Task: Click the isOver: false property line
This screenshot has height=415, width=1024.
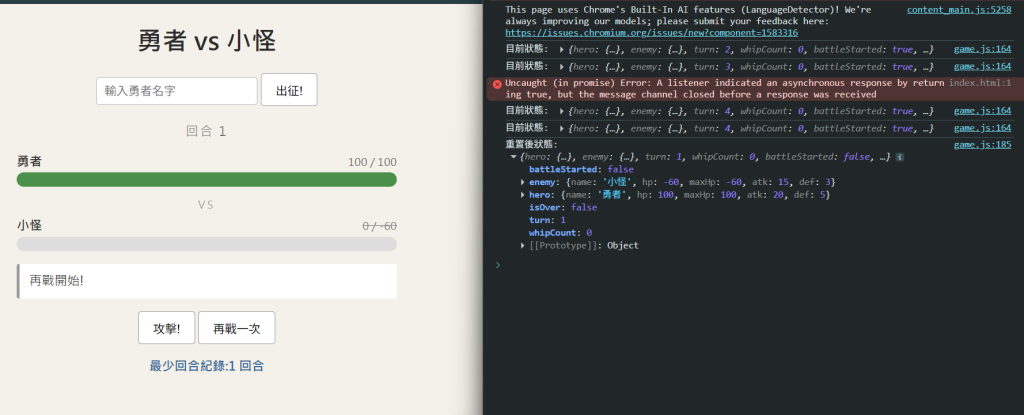Action: (x=563, y=207)
